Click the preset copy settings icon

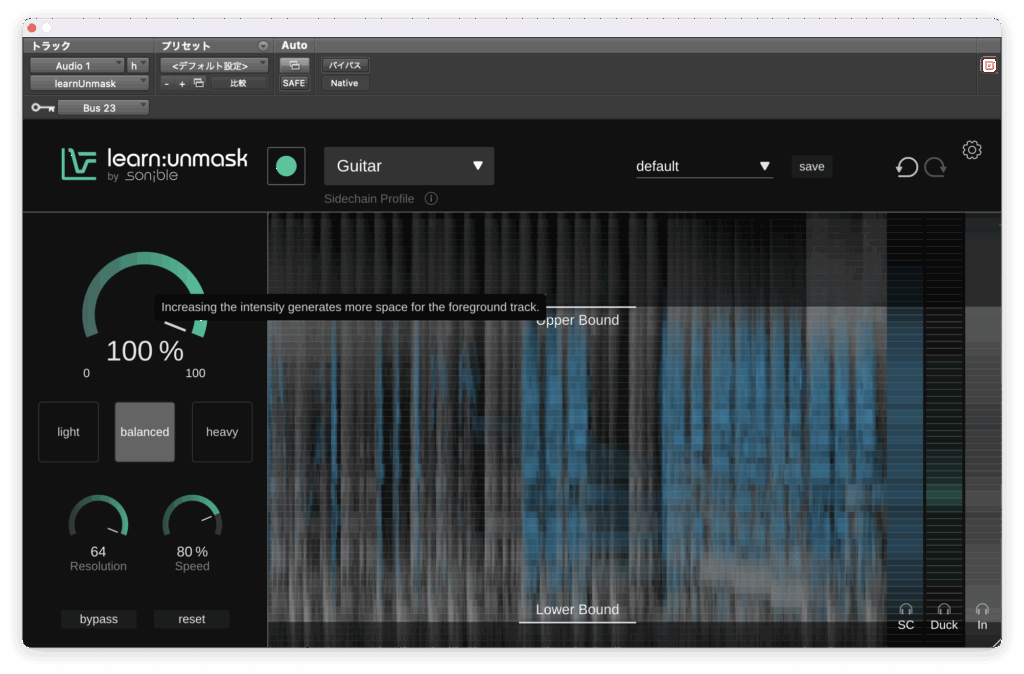[199, 83]
